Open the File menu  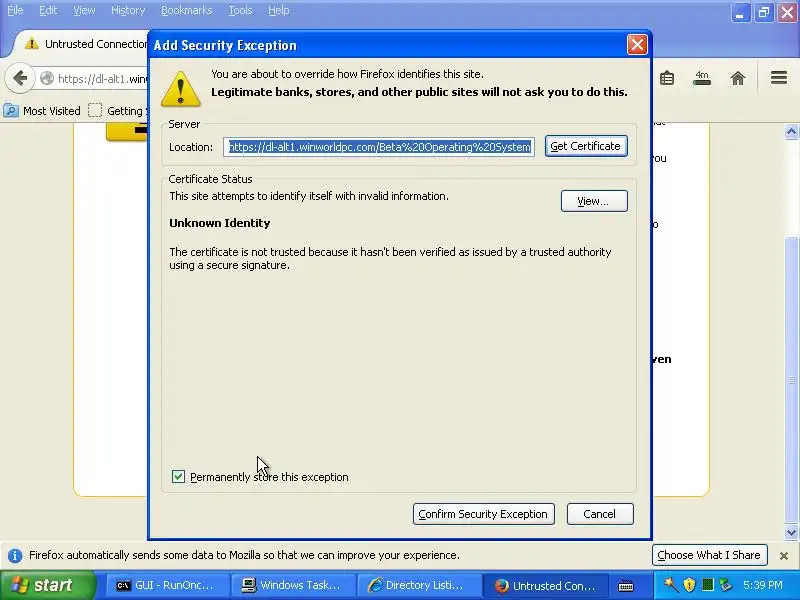15,10
